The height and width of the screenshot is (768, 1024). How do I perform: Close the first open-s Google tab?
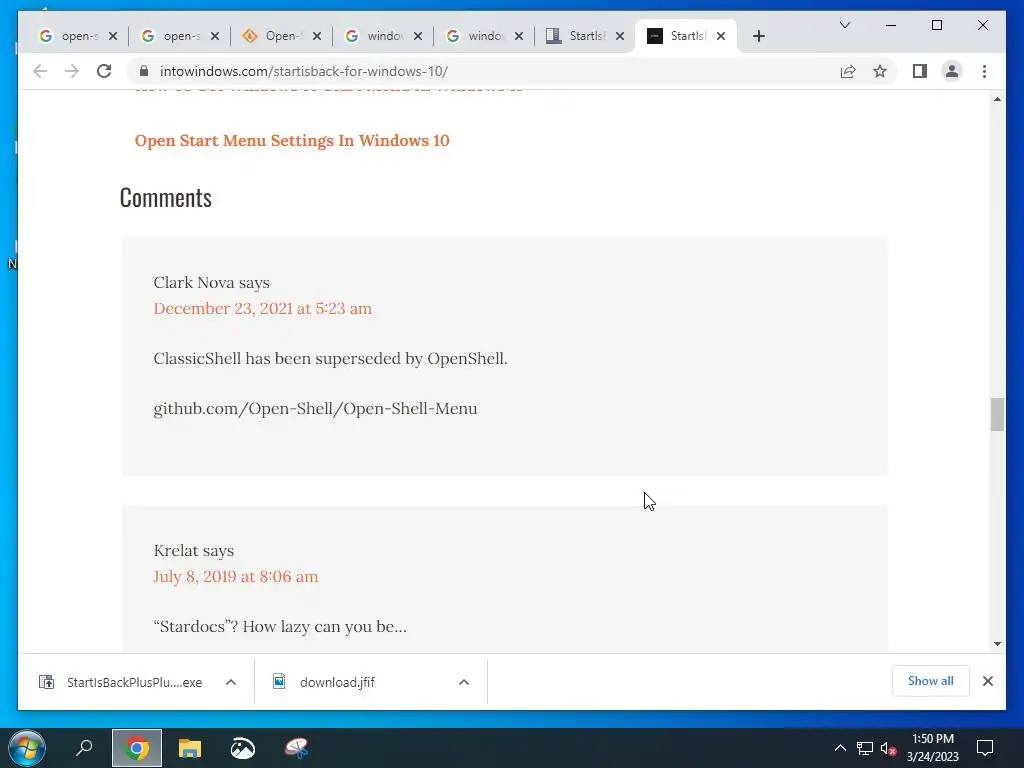tap(113, 36)
